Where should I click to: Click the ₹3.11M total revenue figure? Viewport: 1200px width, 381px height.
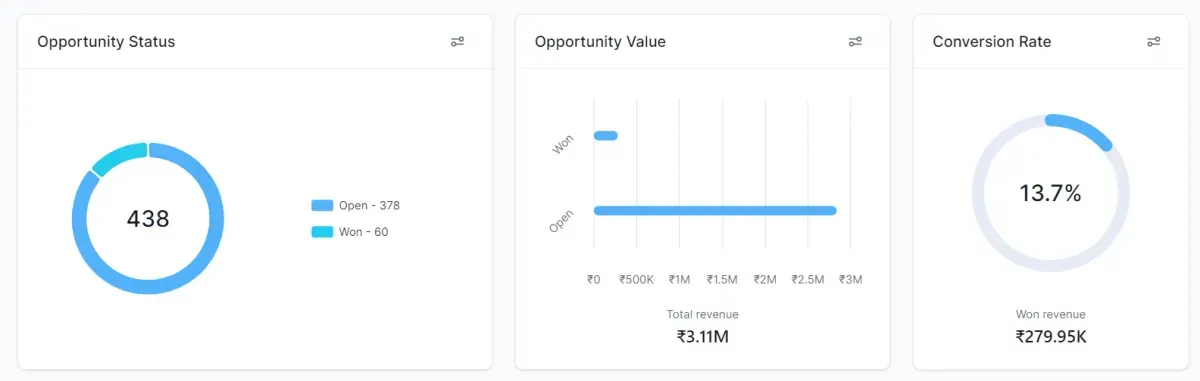[x=703, y=336]
